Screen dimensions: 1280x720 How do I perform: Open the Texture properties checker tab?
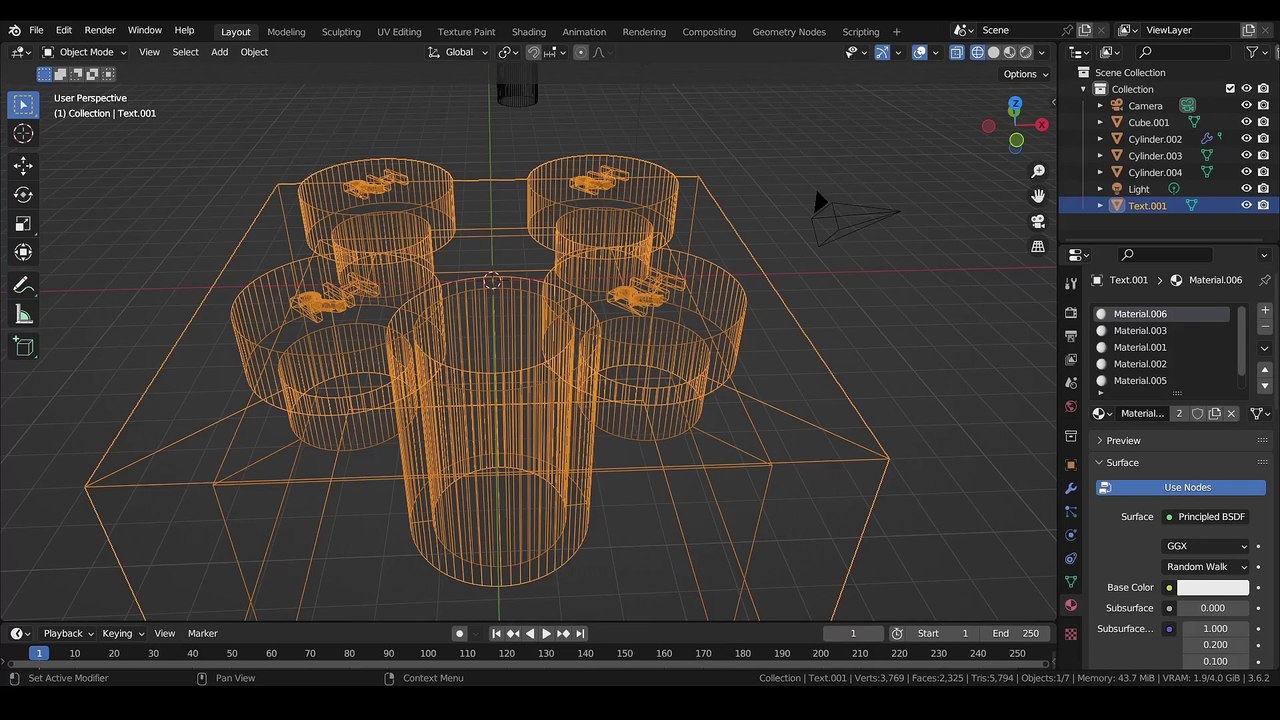(x=1071, y=634)
